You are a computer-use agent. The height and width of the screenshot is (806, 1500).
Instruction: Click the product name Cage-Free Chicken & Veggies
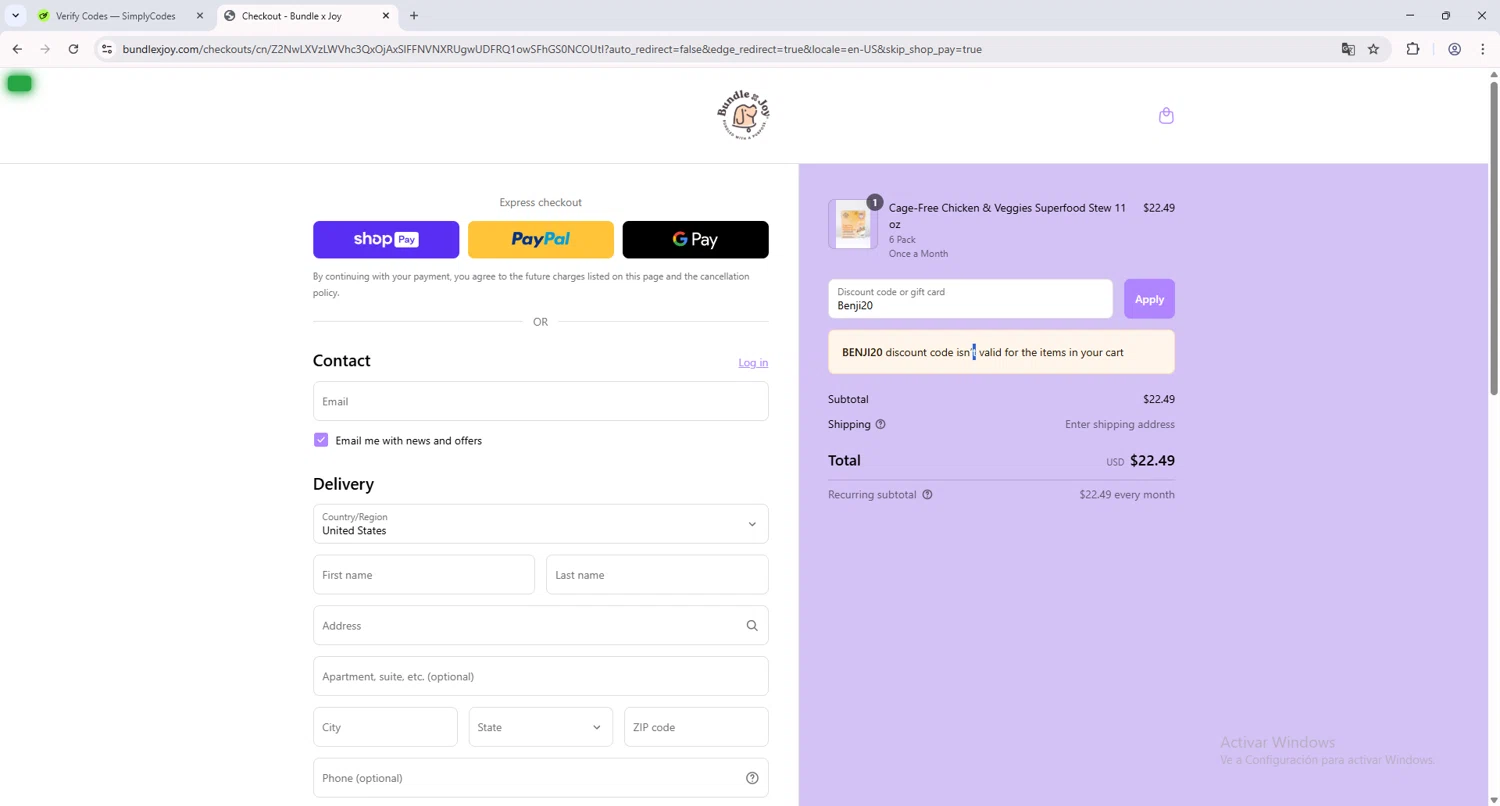[x=1007, y=216]
